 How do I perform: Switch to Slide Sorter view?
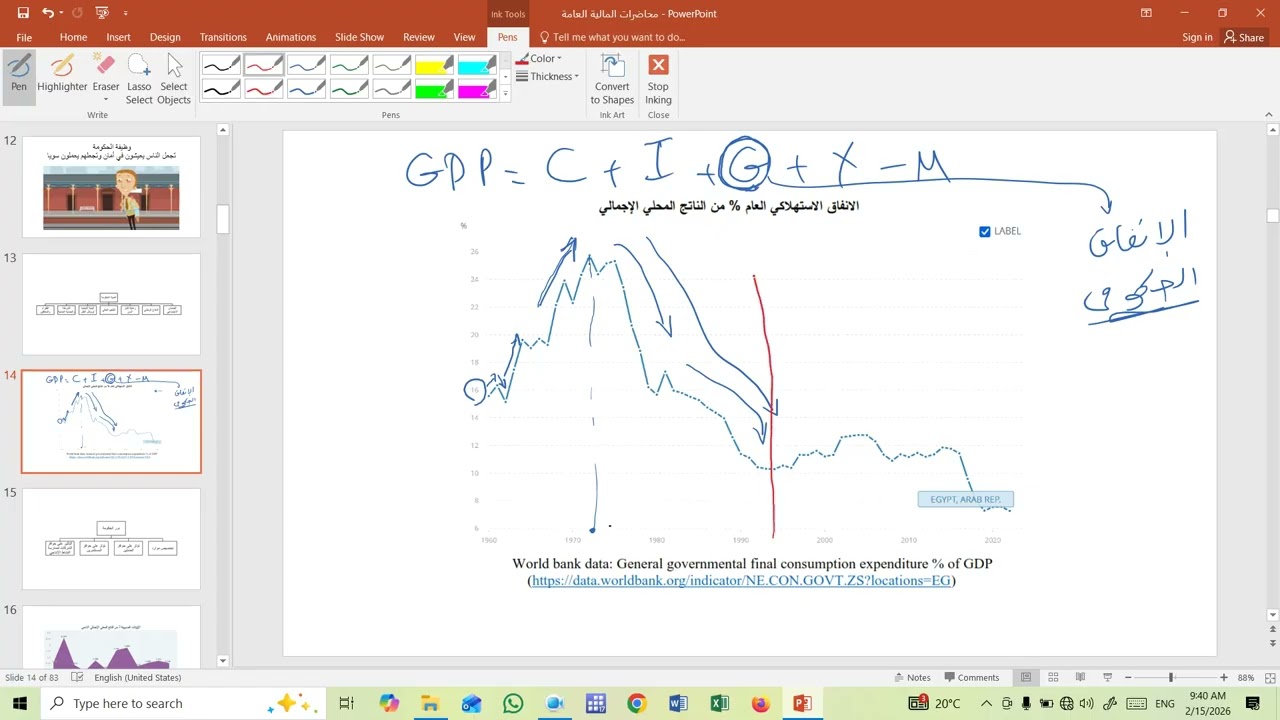pyautogui.click(x=1052, y=677)
